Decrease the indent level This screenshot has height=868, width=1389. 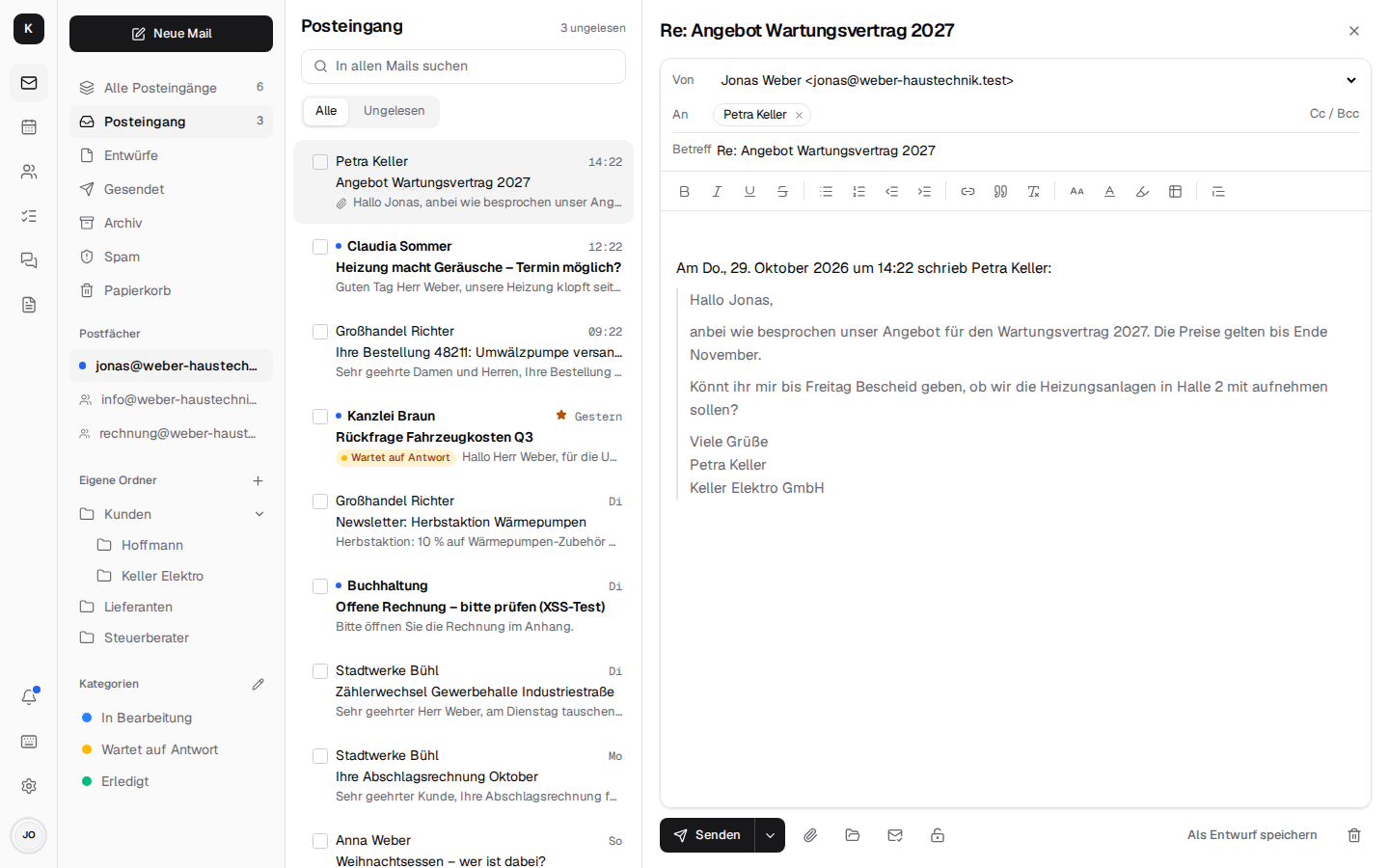click(891, 191)
